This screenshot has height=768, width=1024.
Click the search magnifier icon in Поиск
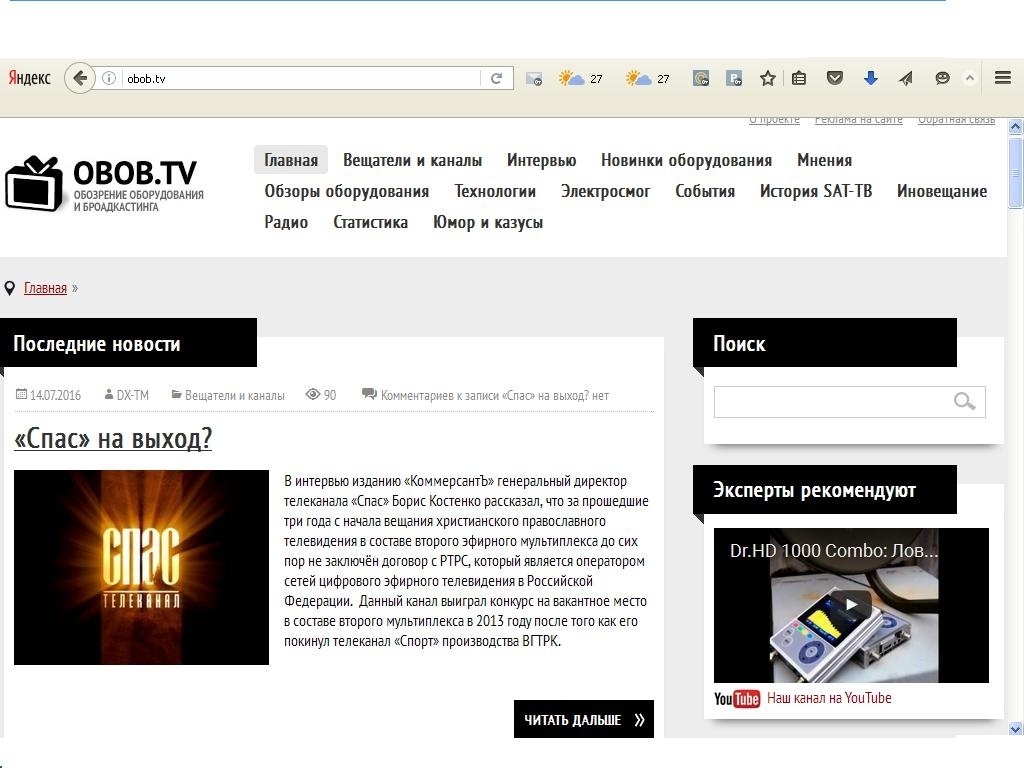(x=964, y=402)
